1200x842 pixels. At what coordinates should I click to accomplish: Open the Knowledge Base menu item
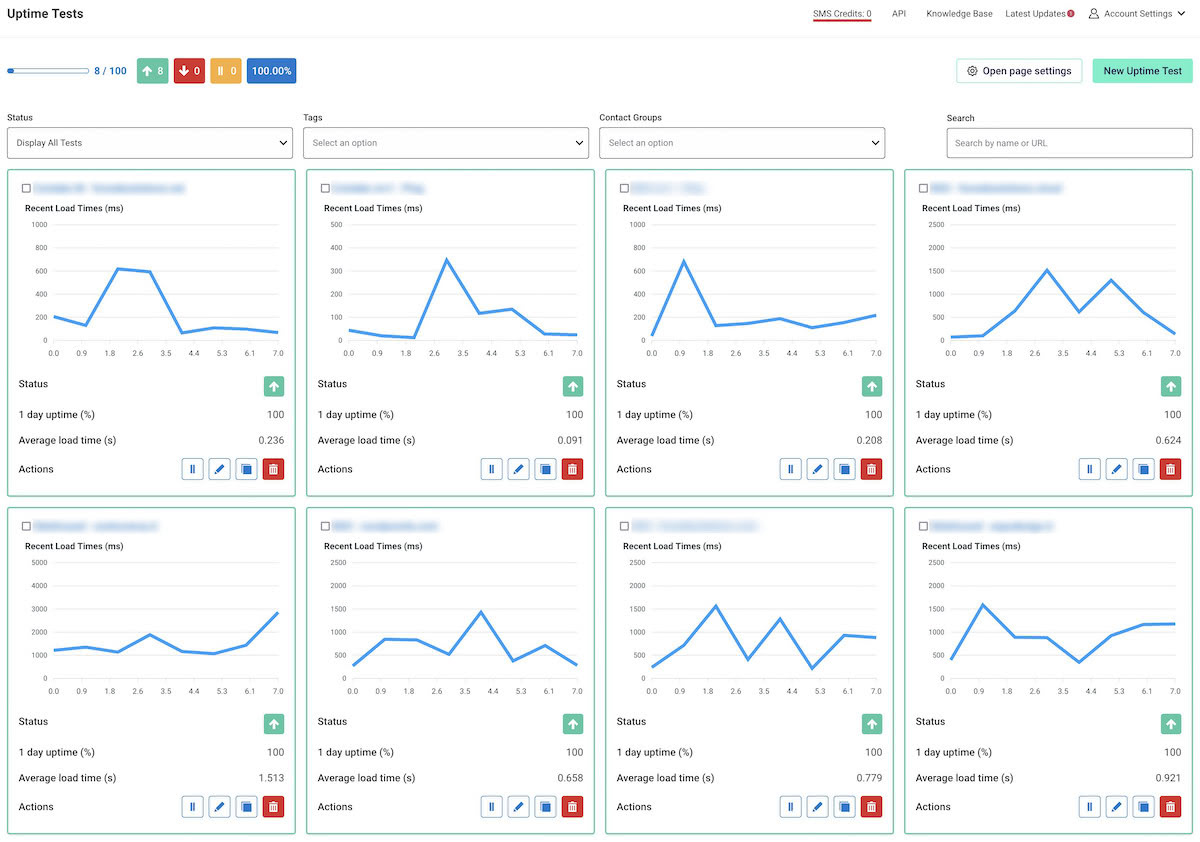pos(959,13)
